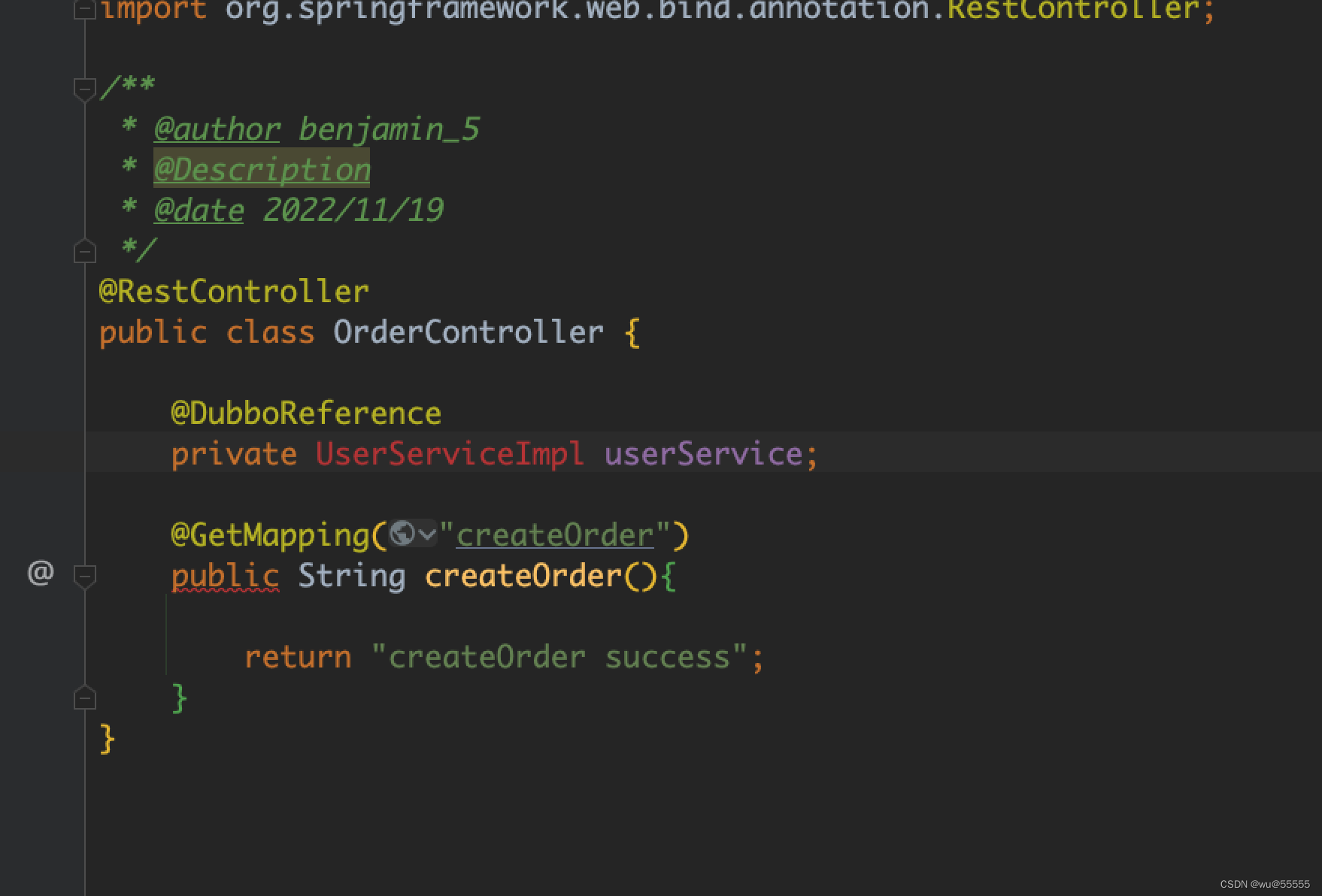Click the OrderController class name
Image resolution: width=1322 pixels, height=896 pixels.
[x=468, y=332]
